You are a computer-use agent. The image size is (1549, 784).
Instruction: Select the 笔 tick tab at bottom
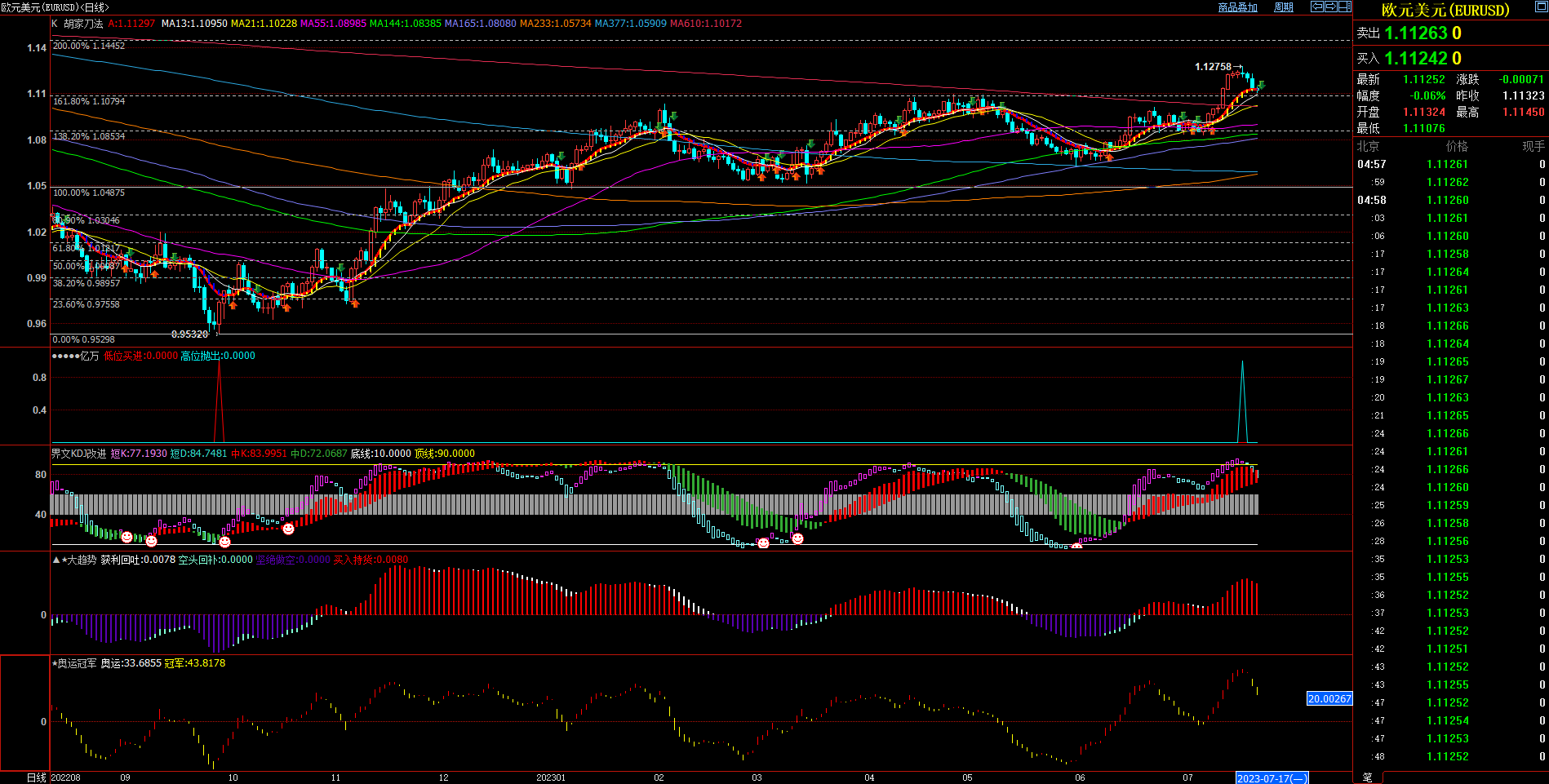[x=1368, y=777]
